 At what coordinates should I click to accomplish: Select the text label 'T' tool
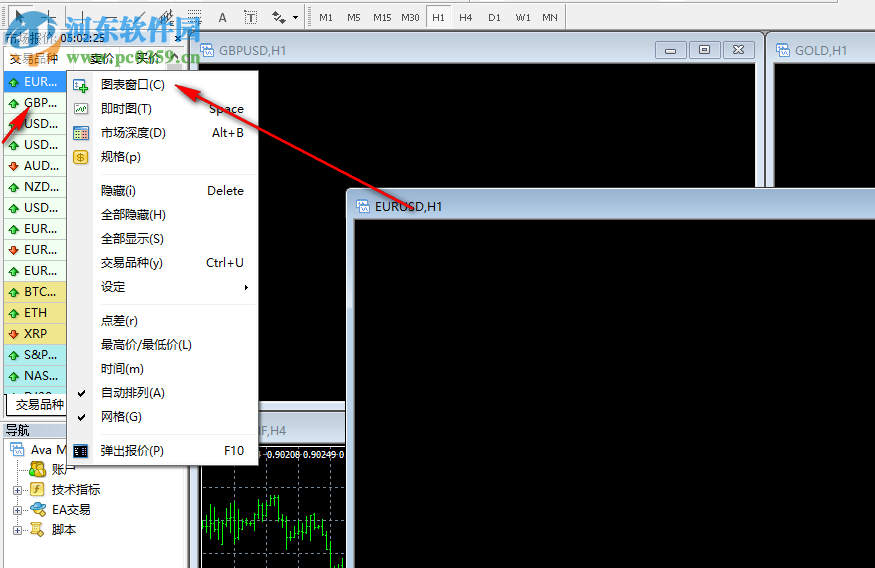click(x=251, y=17)
